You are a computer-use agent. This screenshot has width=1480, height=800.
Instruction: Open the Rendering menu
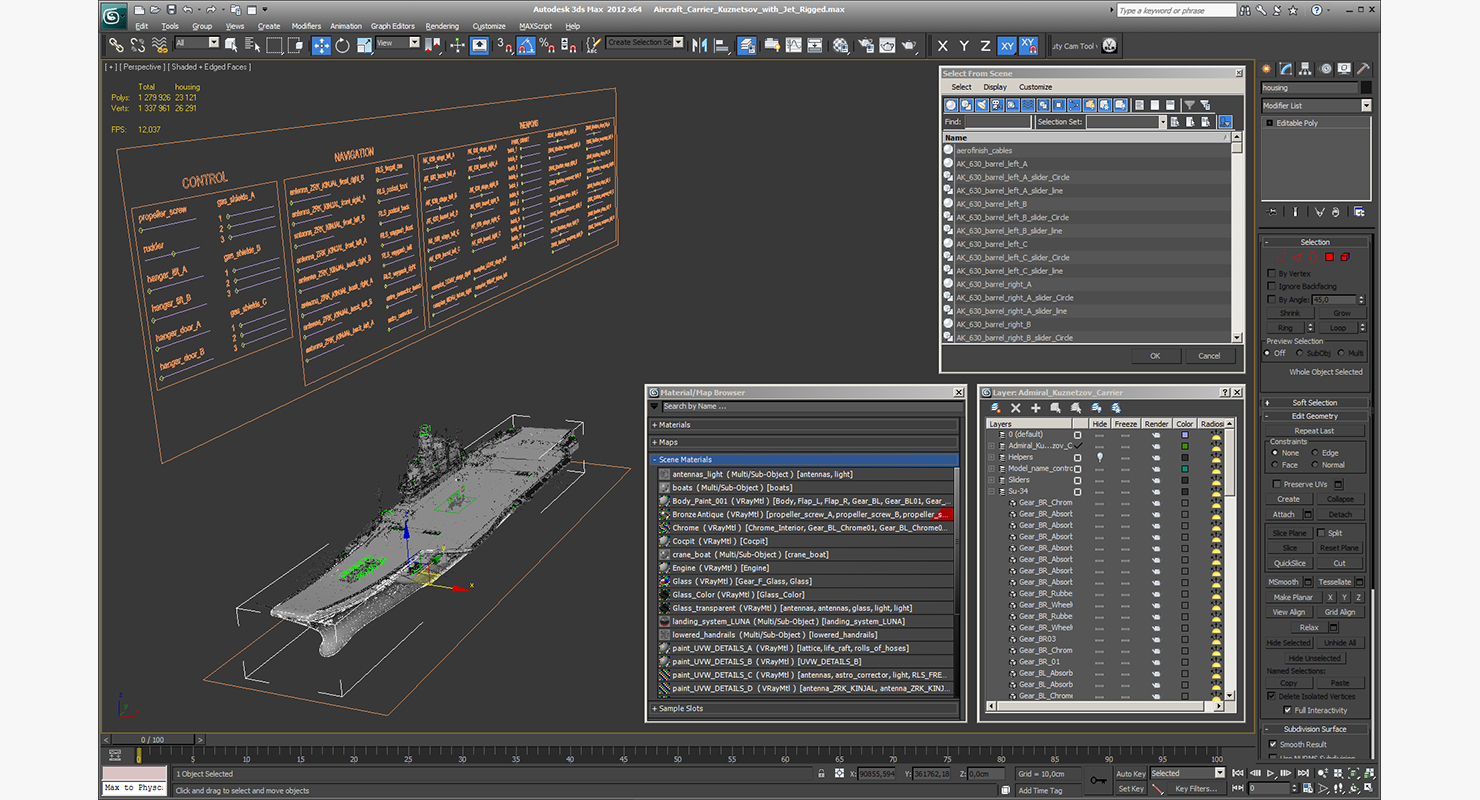[442, 26]
